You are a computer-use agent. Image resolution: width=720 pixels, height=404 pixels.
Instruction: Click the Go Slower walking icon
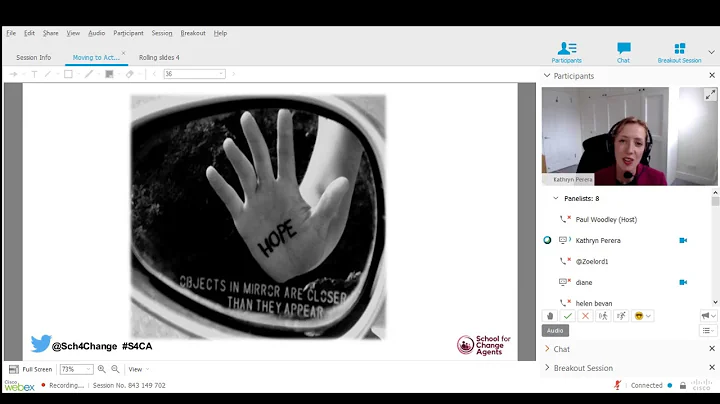click(x=603, y=316)
